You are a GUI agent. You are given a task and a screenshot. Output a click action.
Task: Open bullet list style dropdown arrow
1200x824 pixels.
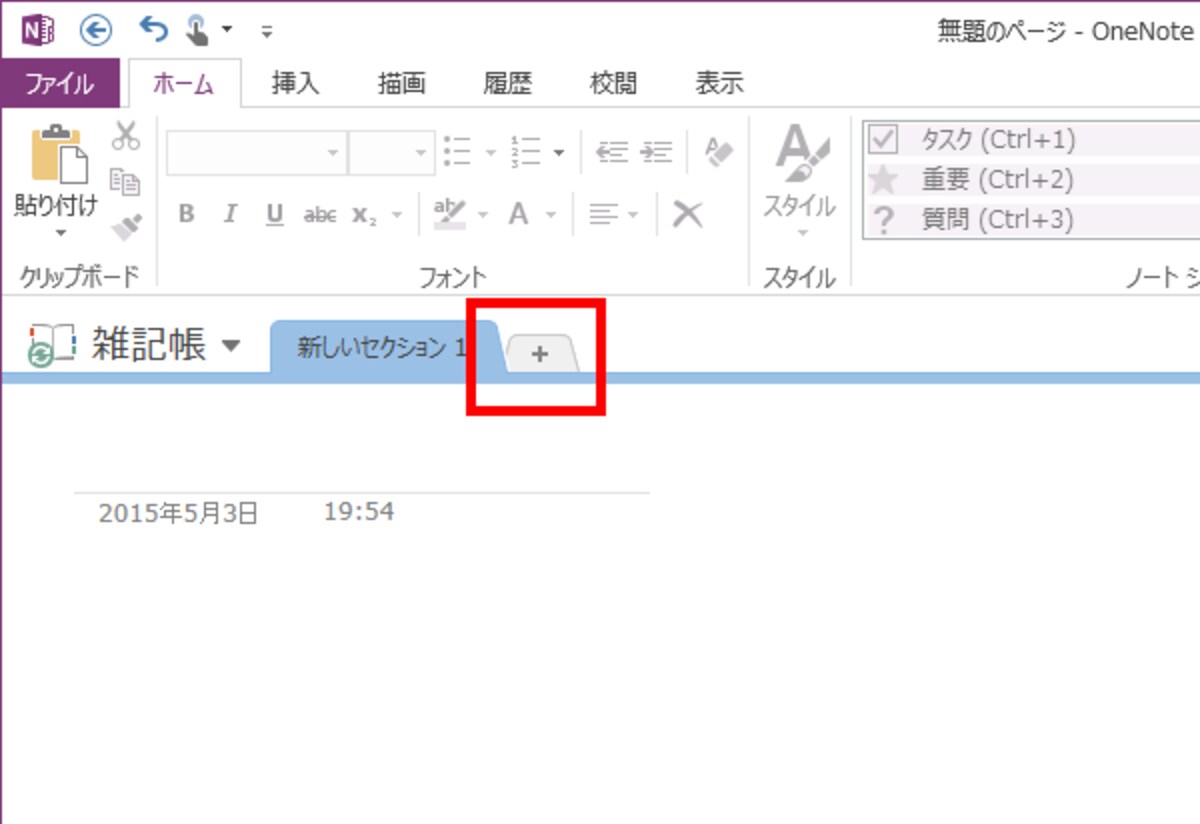click(490, 153)
